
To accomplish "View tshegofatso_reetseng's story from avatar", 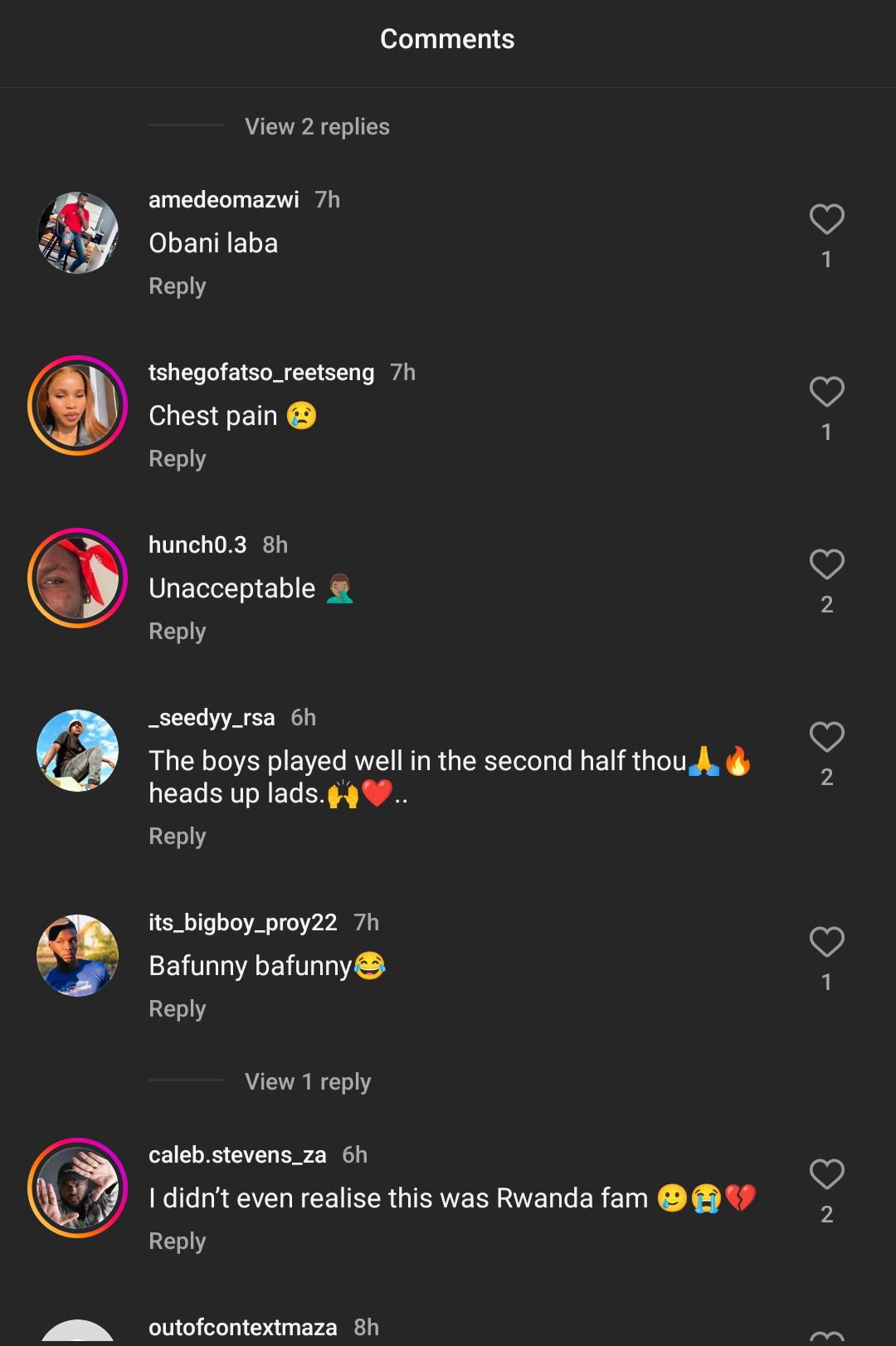I will point(78,406).
